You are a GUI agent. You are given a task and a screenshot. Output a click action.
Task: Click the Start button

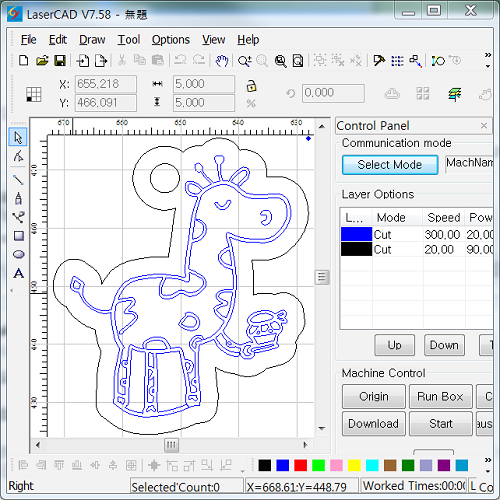pos(440,424)
